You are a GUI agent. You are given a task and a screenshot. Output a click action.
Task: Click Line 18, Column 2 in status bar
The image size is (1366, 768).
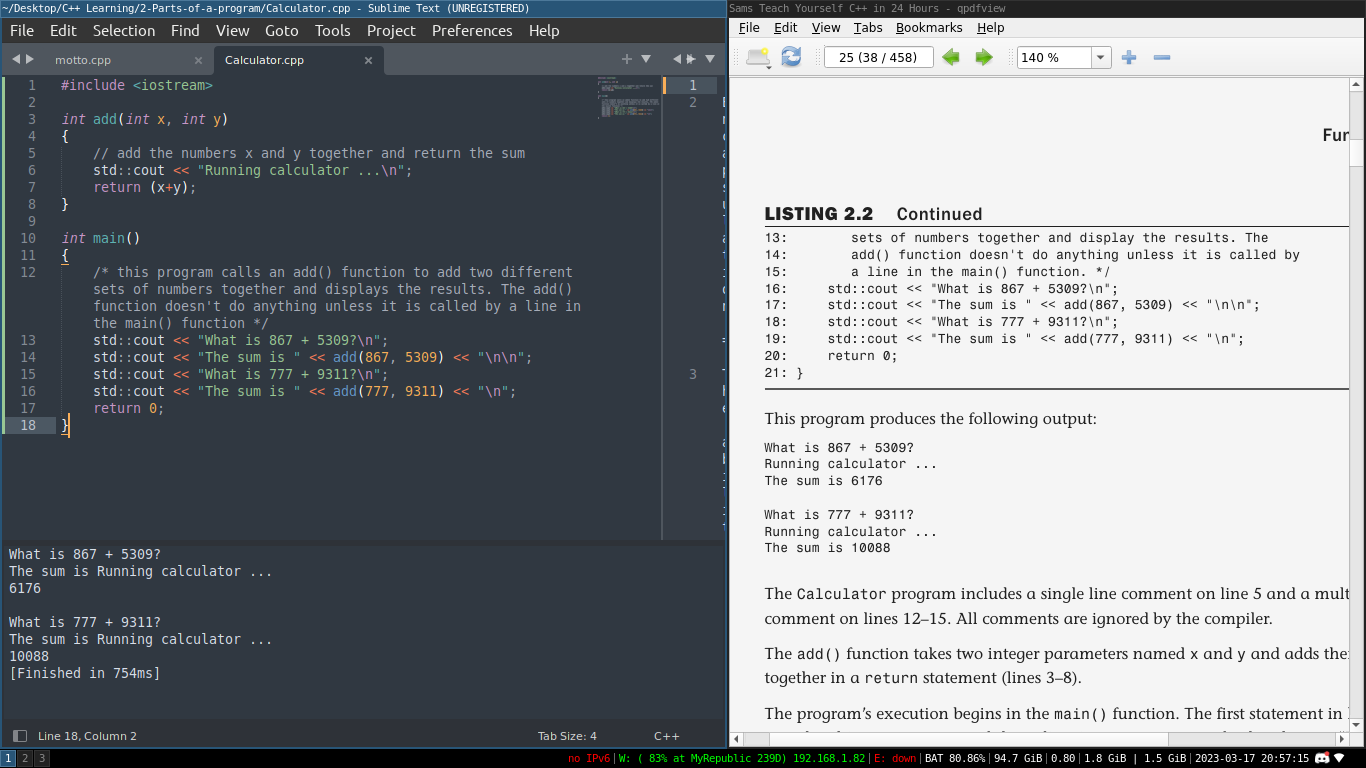pyautogui.click(x=87, y=736)
